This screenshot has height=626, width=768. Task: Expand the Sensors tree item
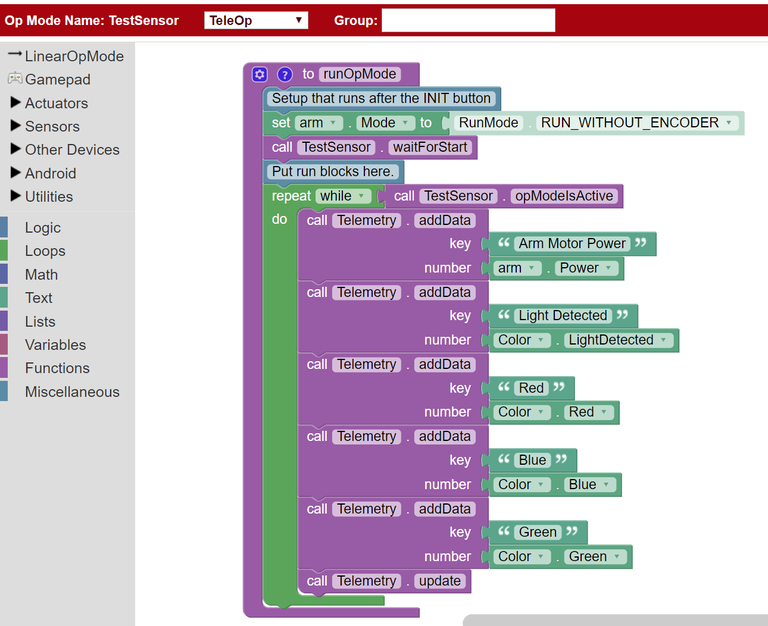click(15, 126)
